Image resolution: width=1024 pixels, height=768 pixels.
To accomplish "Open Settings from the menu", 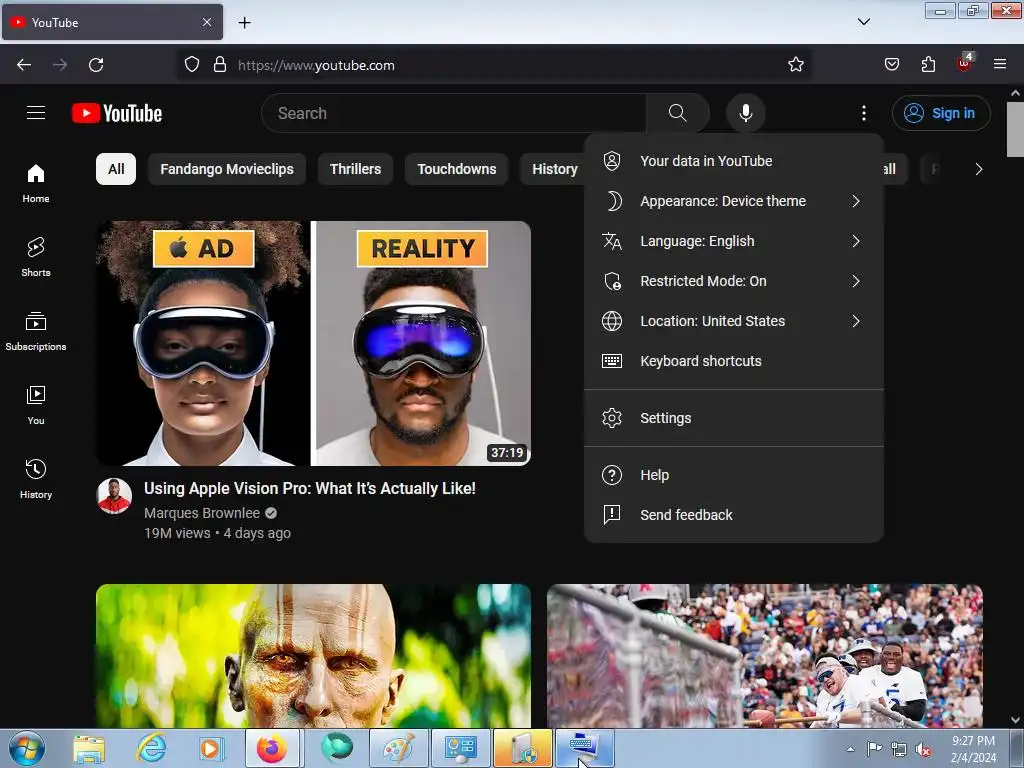I will [734, 418].
